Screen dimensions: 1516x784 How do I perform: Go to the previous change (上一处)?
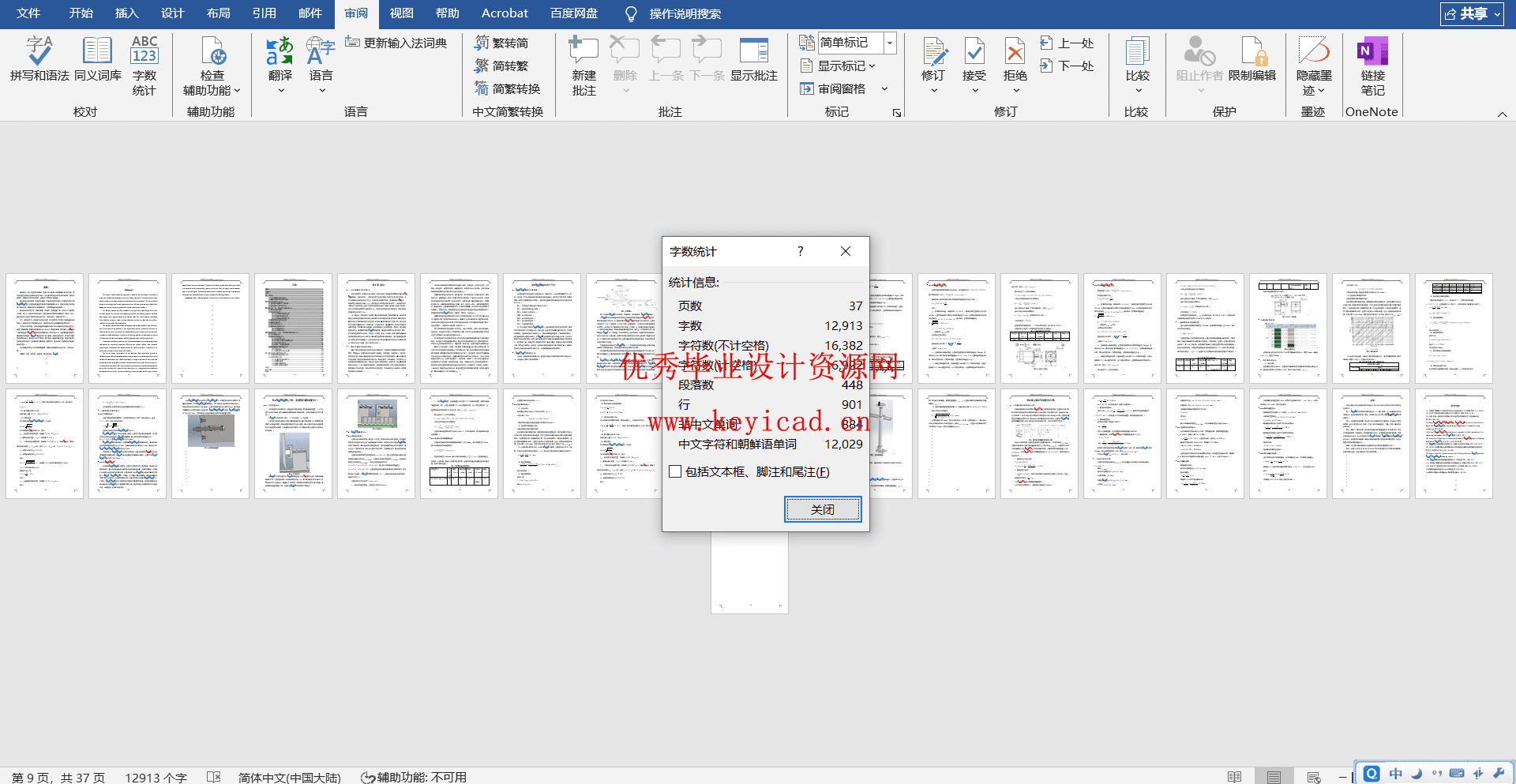(x=1068, y=43)
